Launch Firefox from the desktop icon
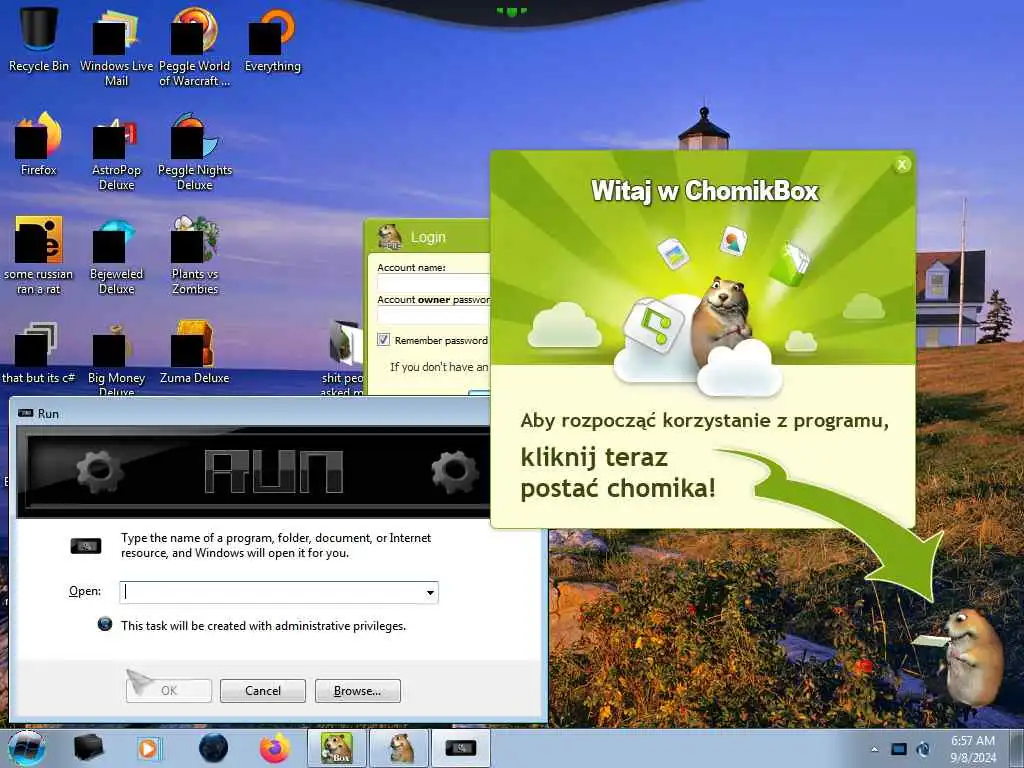Image resolution: width=1024 pixels, height=768 pixels. [39, 142]
